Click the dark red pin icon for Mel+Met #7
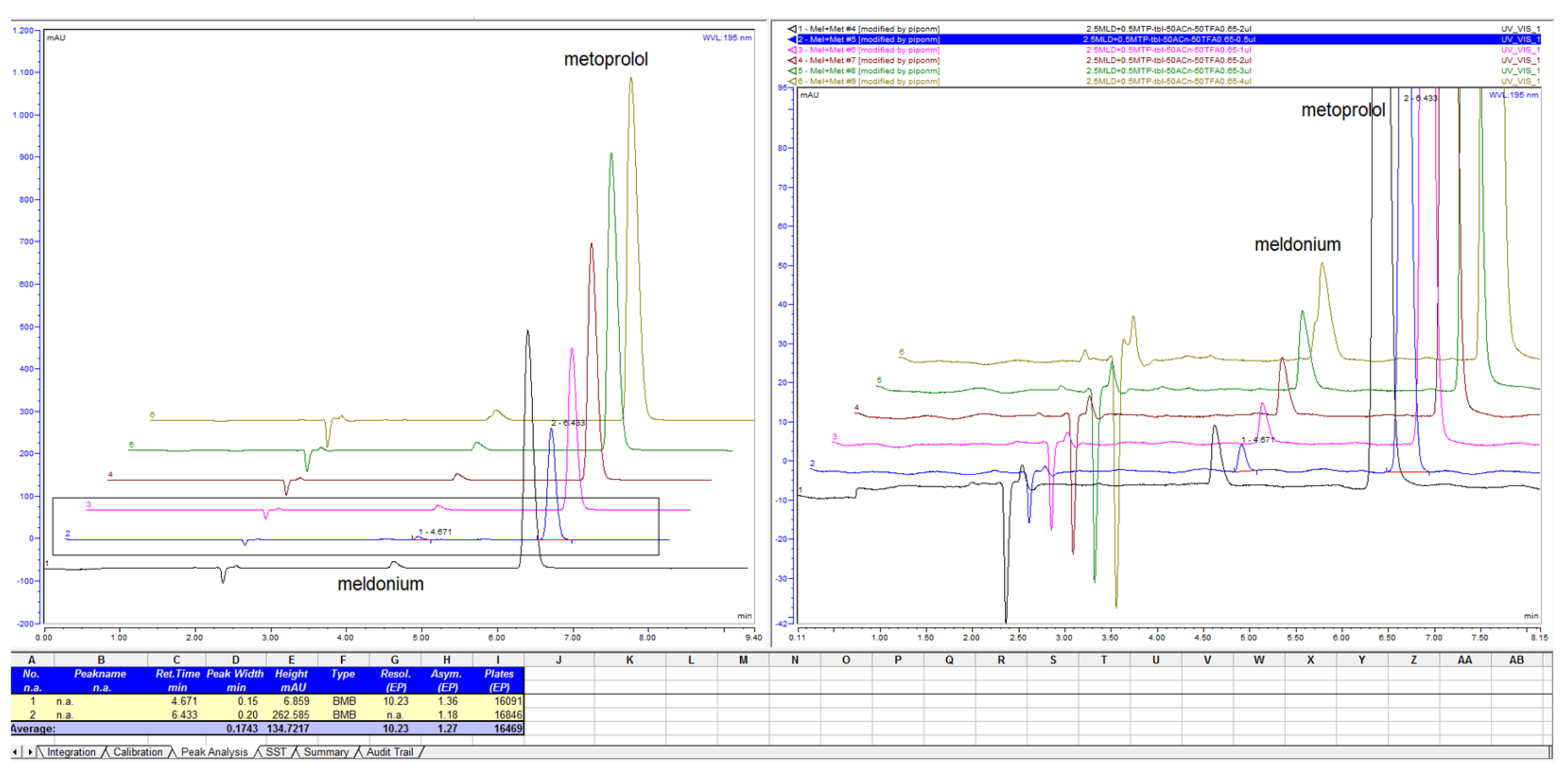Viewport: 1568px width, 775px height. (x=793, y=60)
